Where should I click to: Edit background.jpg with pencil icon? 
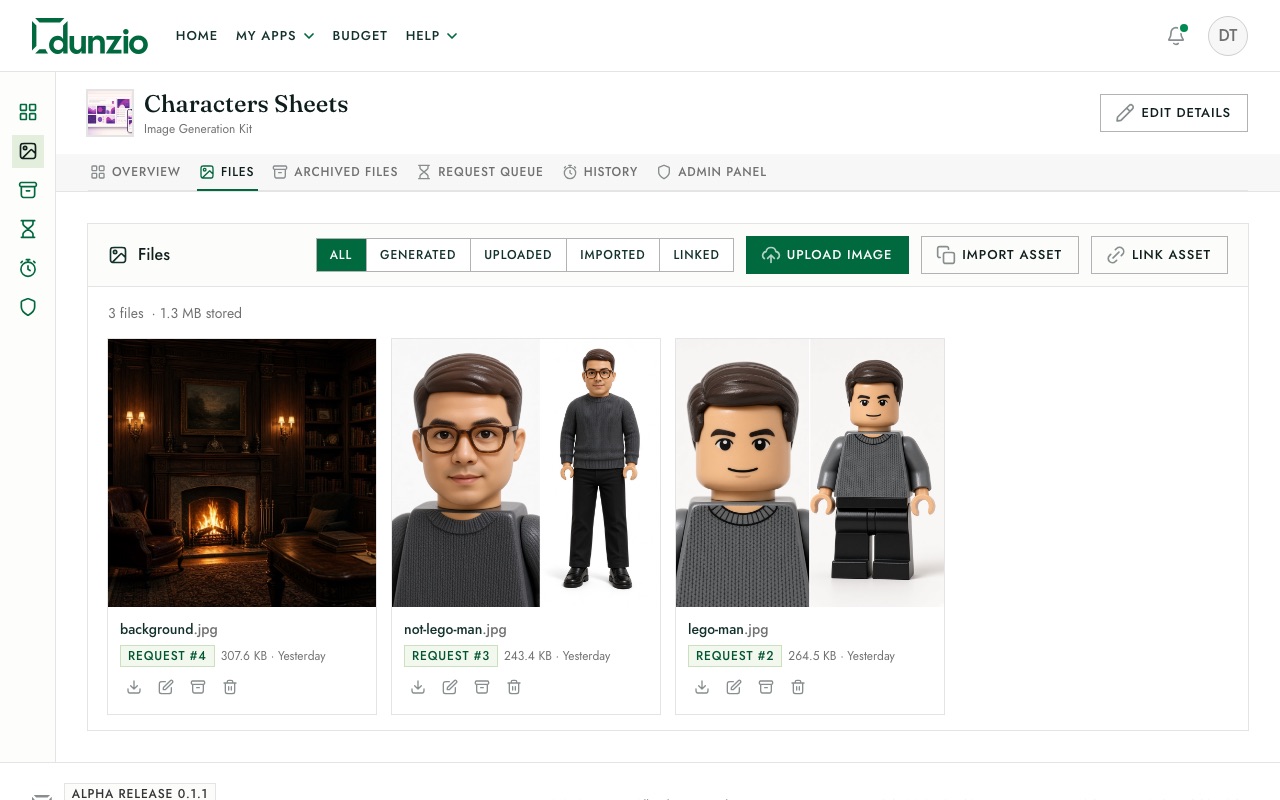pos(166,687)
